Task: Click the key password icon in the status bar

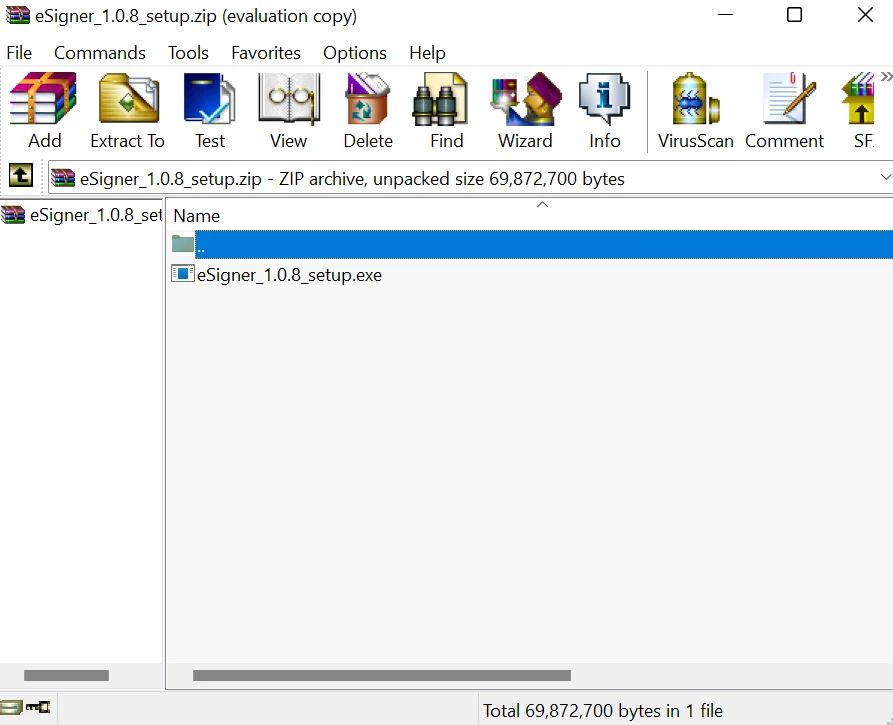Action: (x=38, y=707)
